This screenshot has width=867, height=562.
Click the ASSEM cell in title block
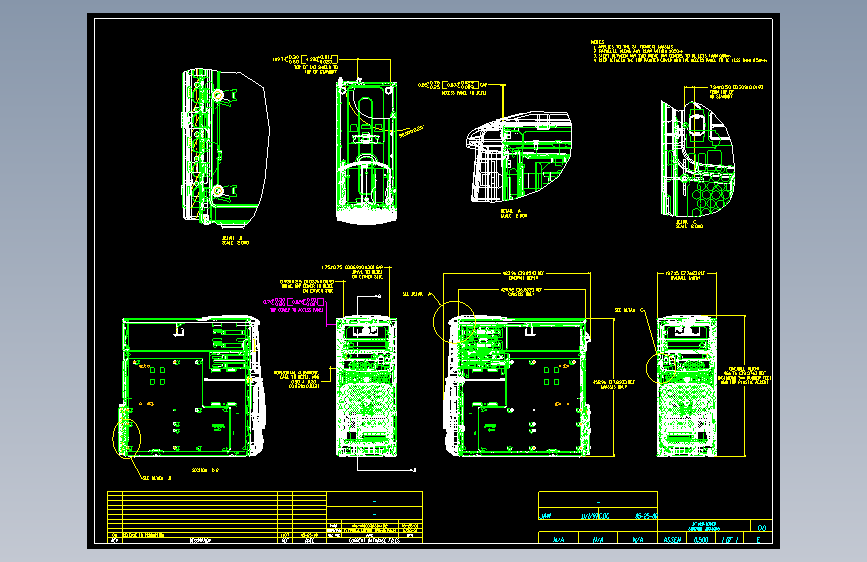[x=672, y=539]
